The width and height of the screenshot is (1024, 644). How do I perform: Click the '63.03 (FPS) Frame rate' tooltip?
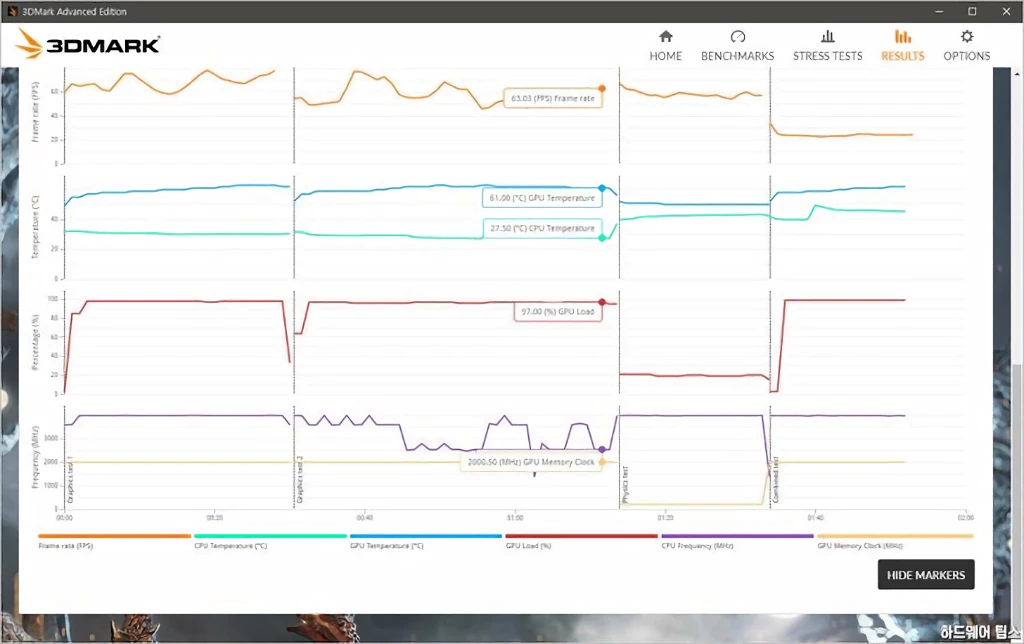tap(552, 98)
